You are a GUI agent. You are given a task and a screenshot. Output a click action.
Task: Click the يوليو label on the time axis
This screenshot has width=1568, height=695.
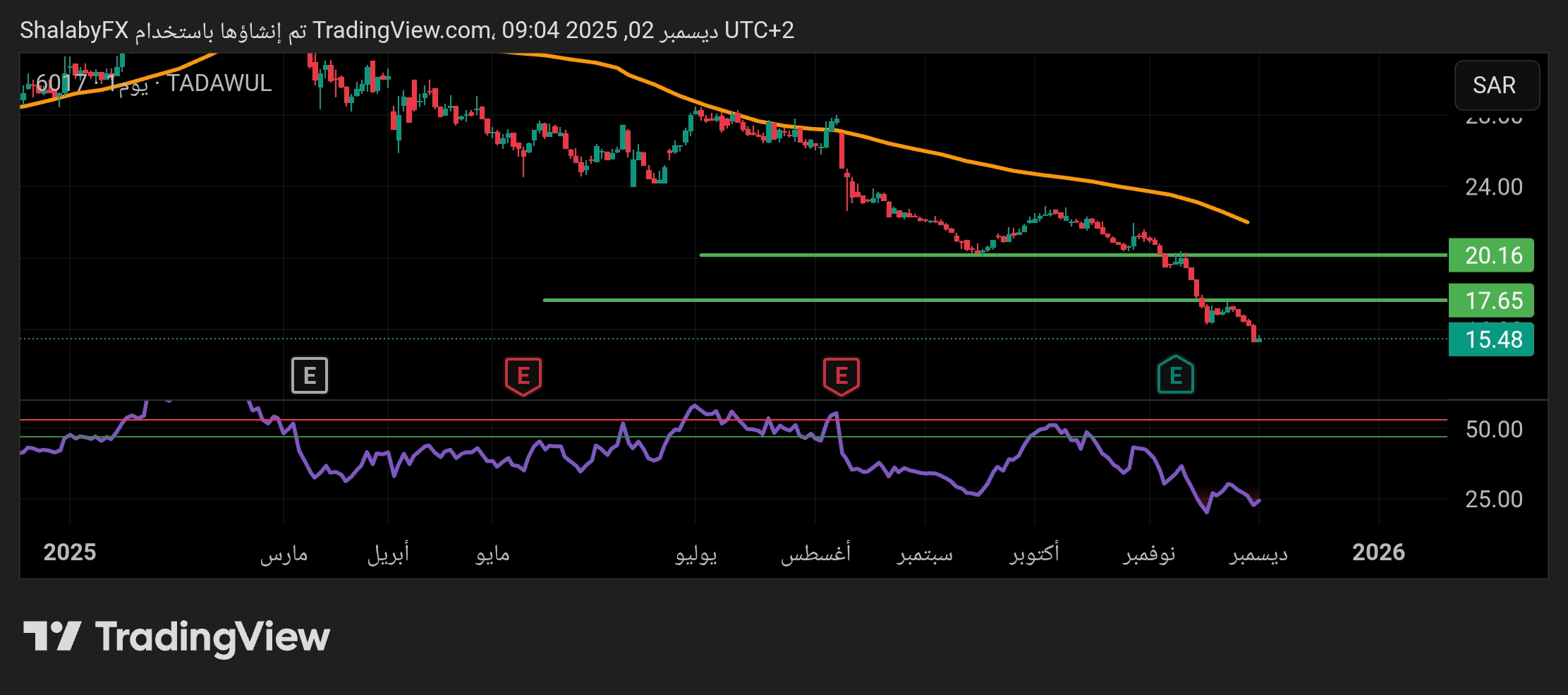tap(695, 553)
